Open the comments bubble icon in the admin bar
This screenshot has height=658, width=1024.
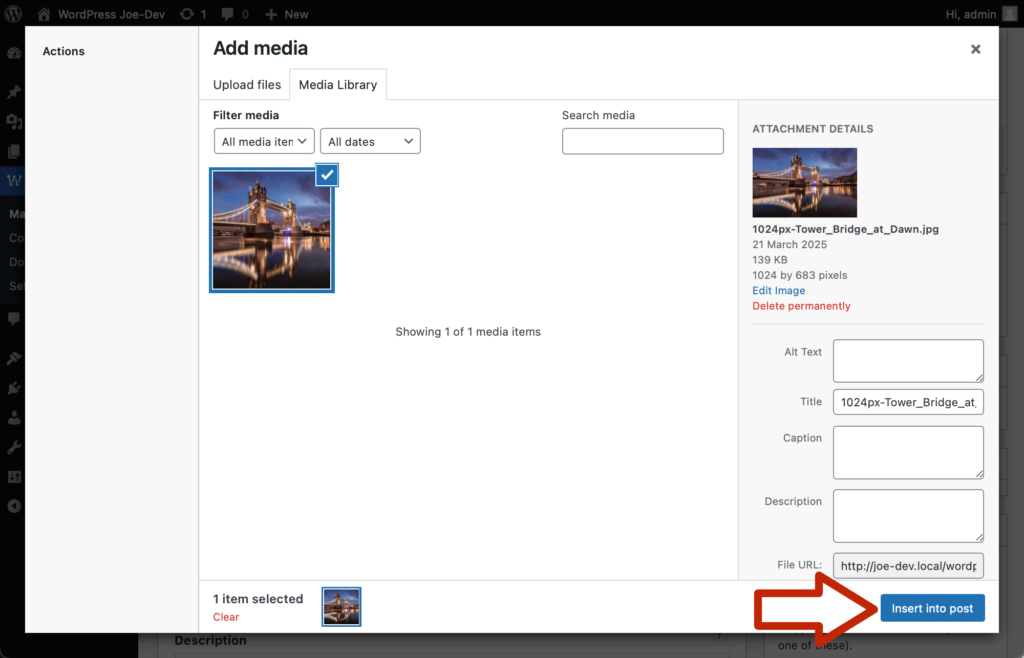[229, 14]
